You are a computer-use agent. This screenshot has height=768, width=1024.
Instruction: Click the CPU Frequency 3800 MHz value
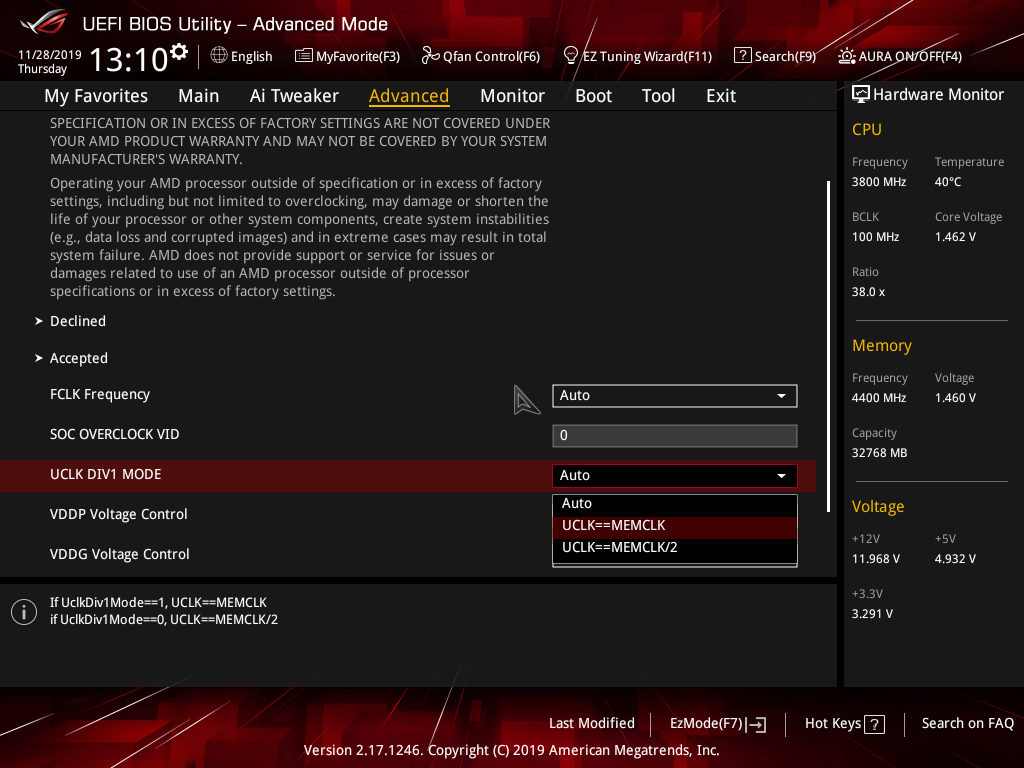pyautogui.click(x=878, y=182)
